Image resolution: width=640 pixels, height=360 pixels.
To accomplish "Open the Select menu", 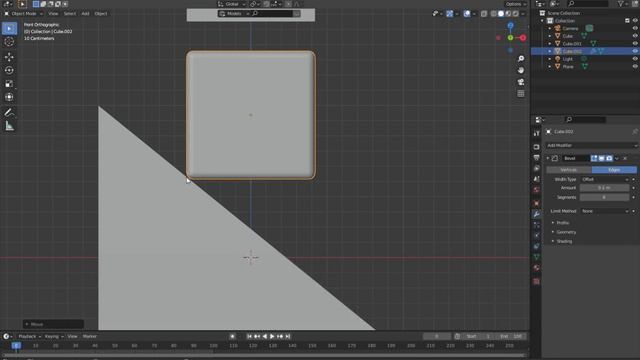I will click(70, 13).
